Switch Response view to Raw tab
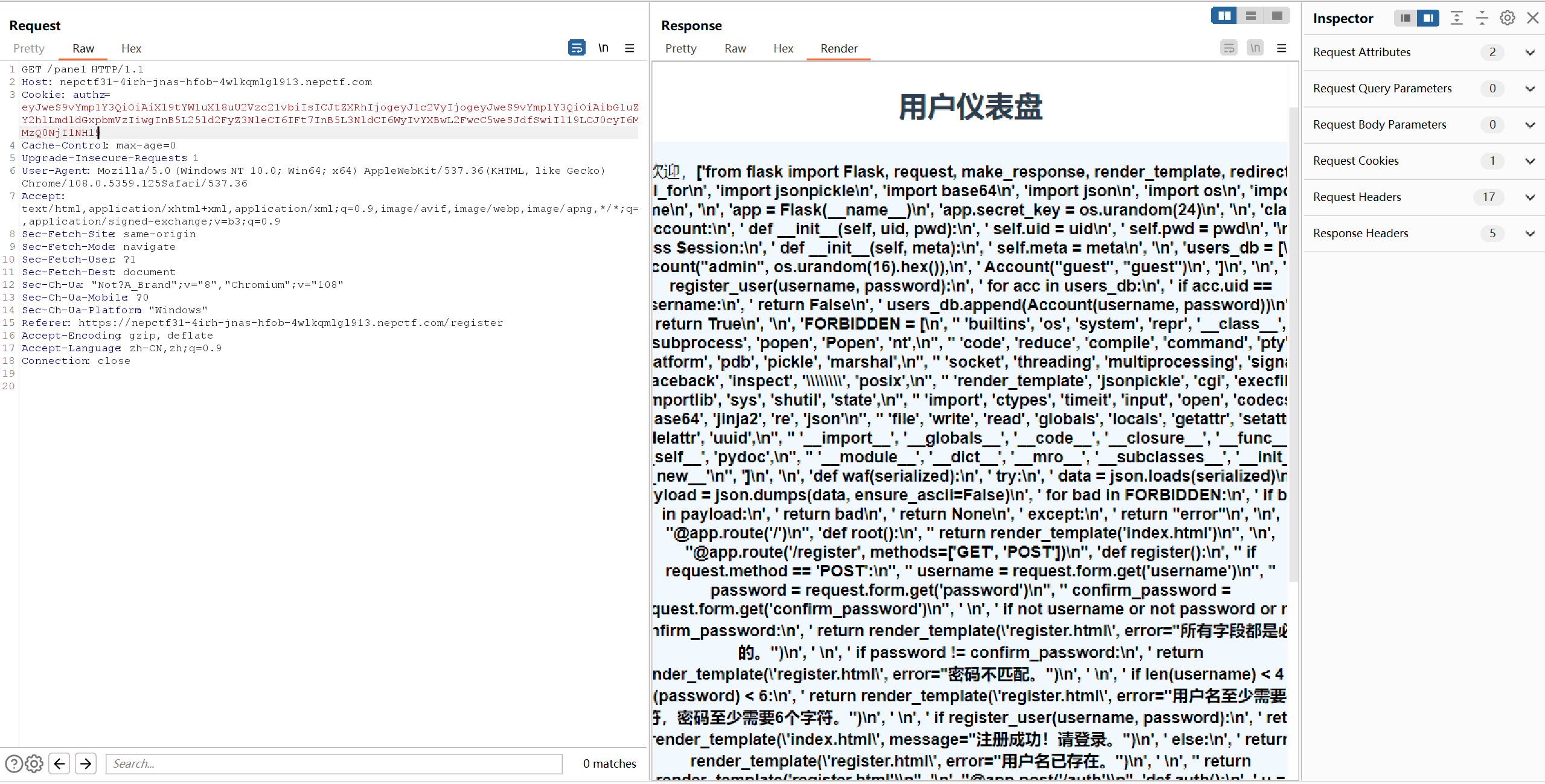1545x784 pixels. click(x=735, y=48)
